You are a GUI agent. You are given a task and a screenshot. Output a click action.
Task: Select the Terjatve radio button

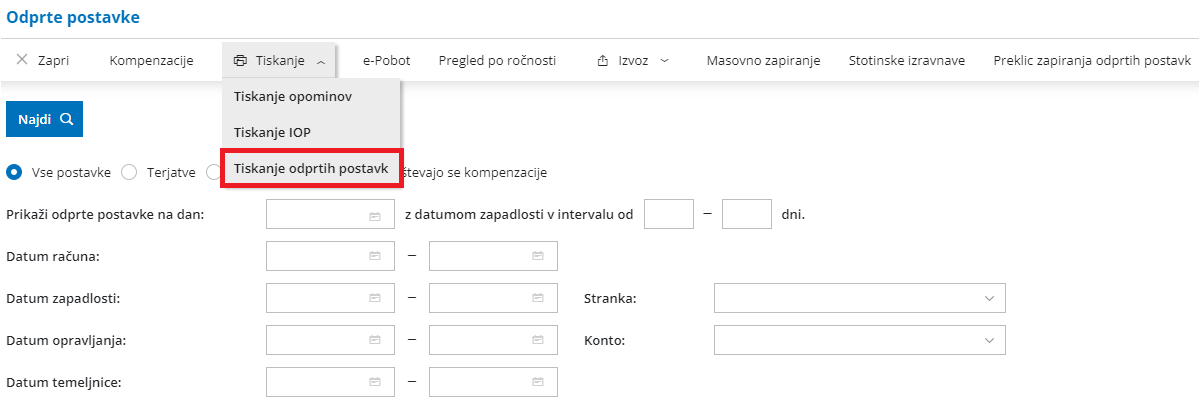click(128, 172)
